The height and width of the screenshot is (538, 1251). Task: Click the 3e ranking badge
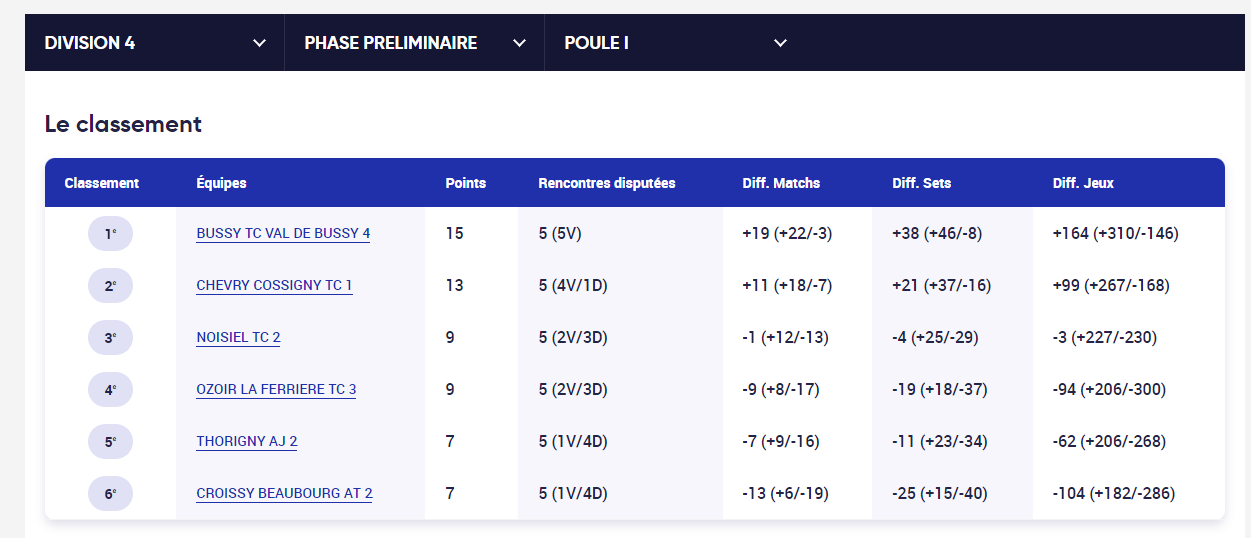(x=110, y=338)
